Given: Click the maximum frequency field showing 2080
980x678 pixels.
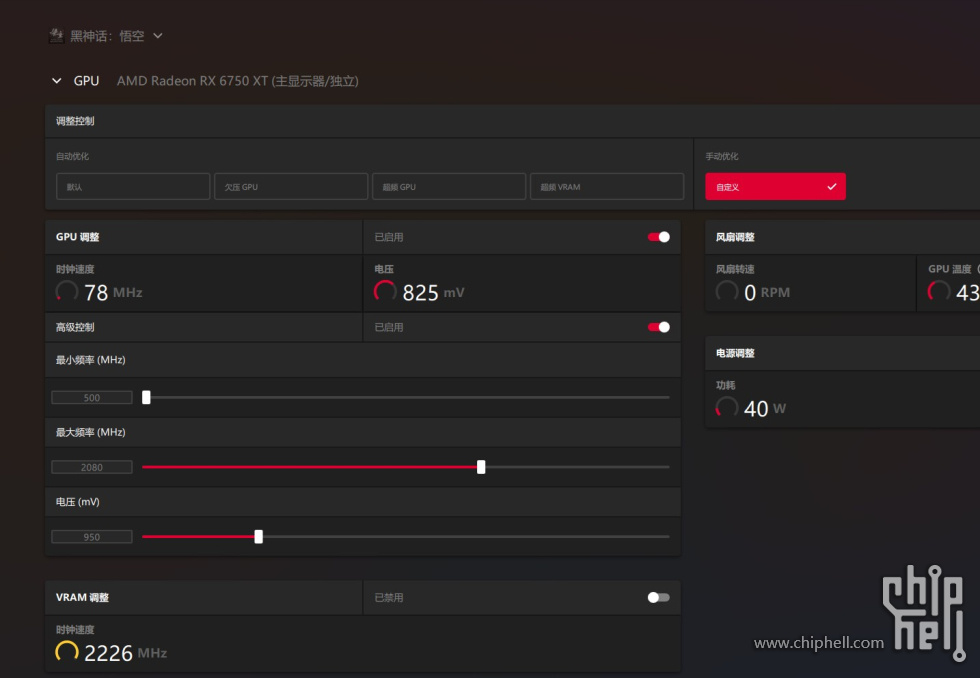Looking at the screenshot, I should point(92,467).
